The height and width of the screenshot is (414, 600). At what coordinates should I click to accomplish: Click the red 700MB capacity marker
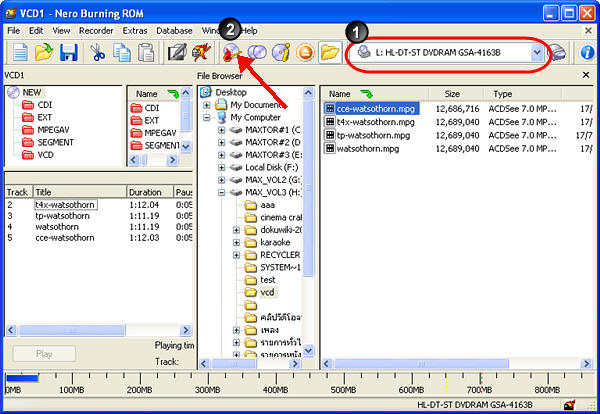coord(481,381)
